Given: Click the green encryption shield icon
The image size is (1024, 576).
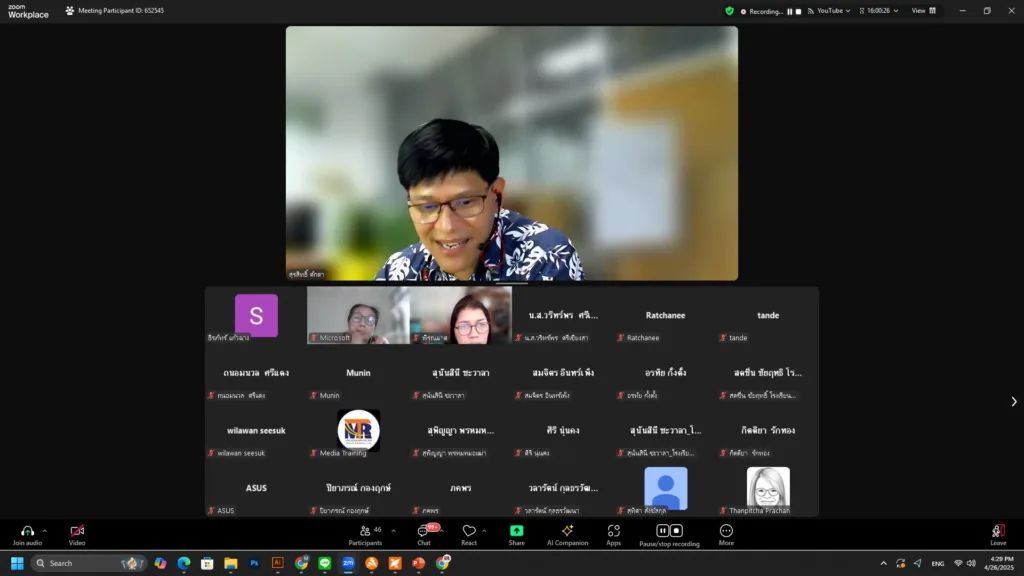Looking at the screenshot, I should pos(730,11).
